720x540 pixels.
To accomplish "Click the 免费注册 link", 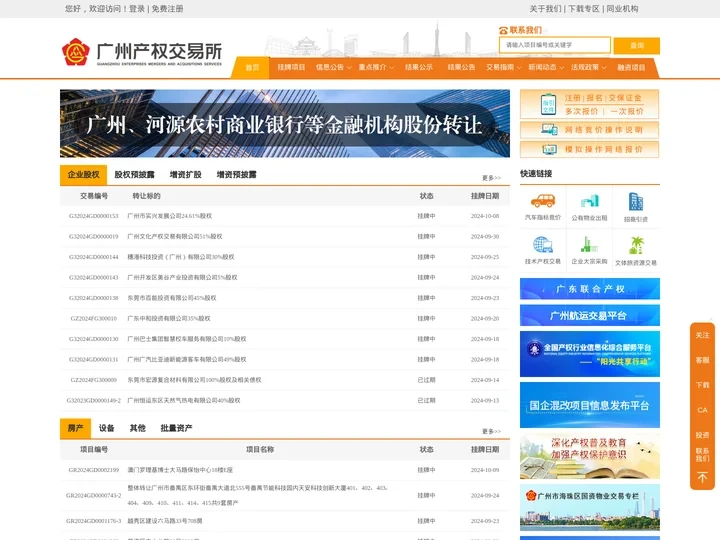I will pos(168,9).
